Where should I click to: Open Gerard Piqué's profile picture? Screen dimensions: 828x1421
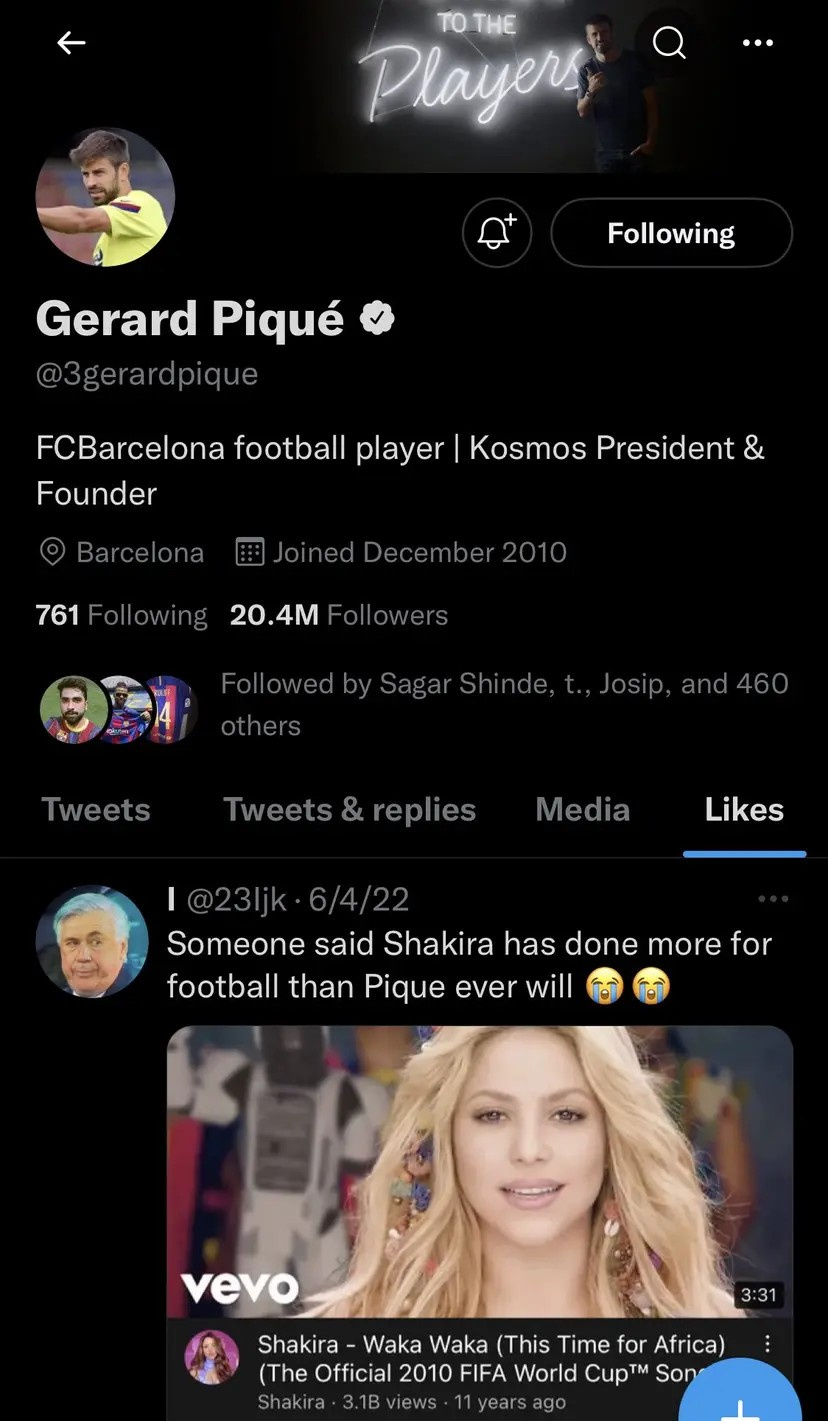(105, 197)
